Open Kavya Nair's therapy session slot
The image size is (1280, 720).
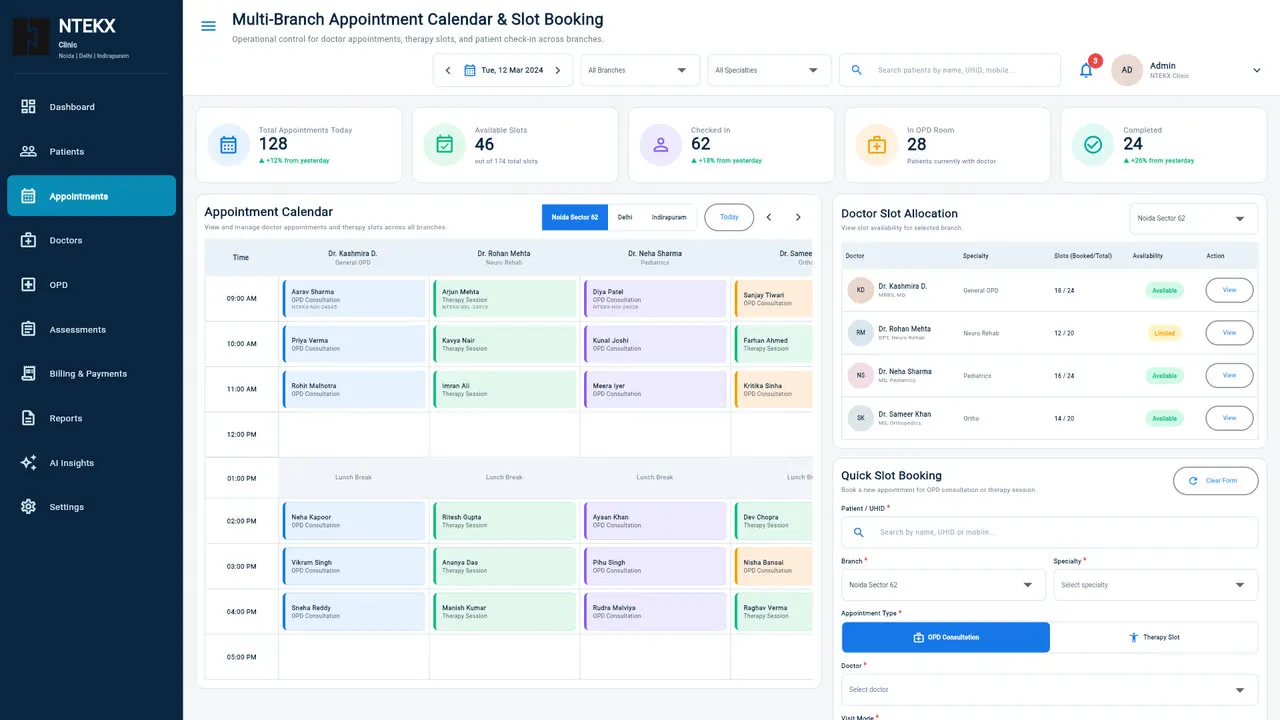[505, 344]
